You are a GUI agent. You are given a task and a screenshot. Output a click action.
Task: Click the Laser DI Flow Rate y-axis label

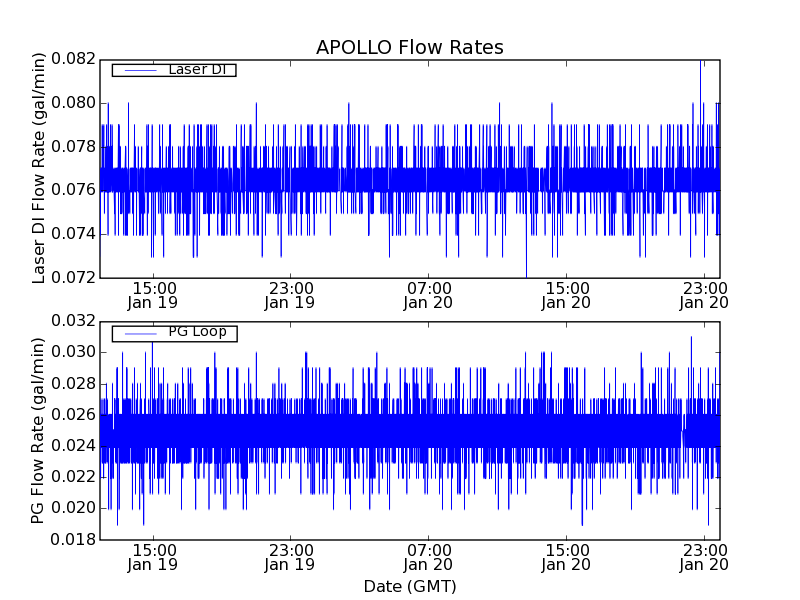(x=39, y=168)
